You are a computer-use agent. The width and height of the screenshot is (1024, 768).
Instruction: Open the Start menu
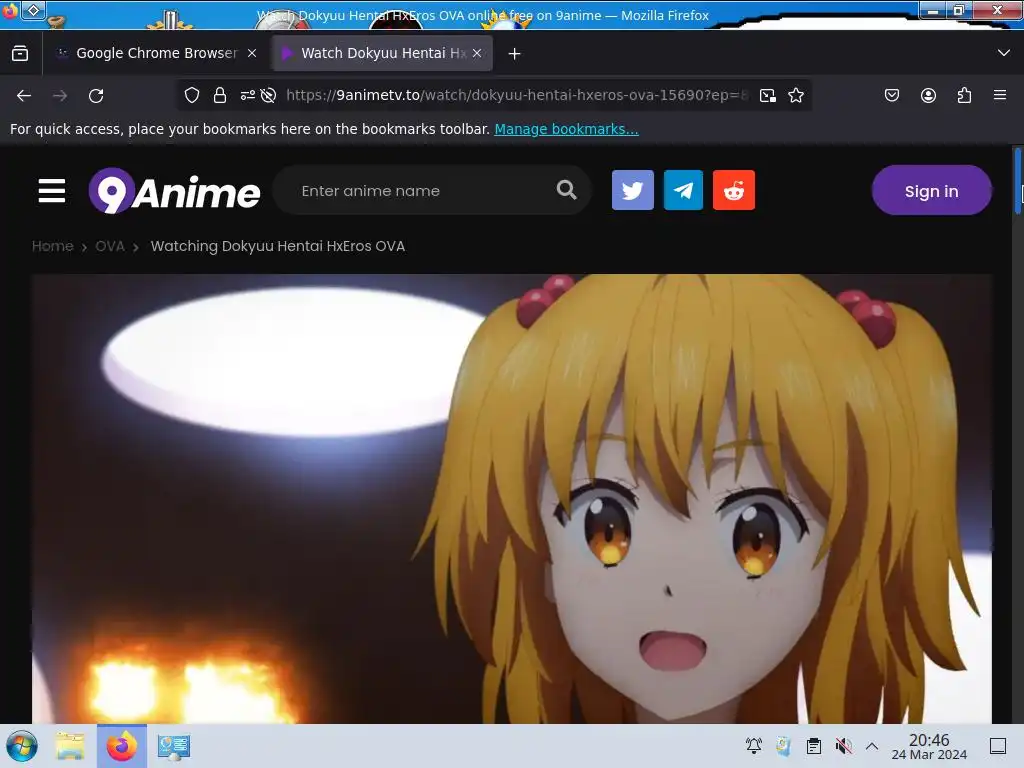click(x=22, y=746)
